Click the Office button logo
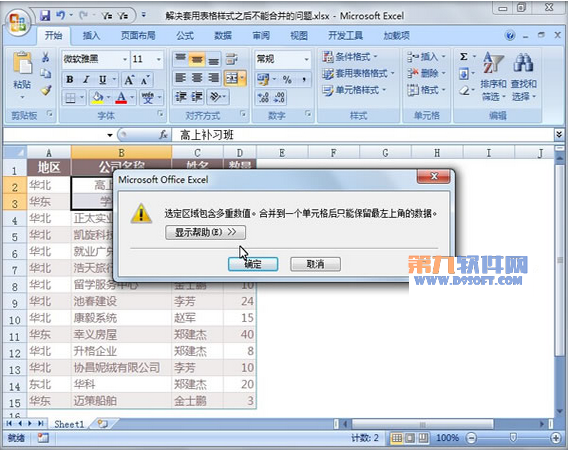The image size is (568, 450). pyautogui.click(x=17, y=22)
